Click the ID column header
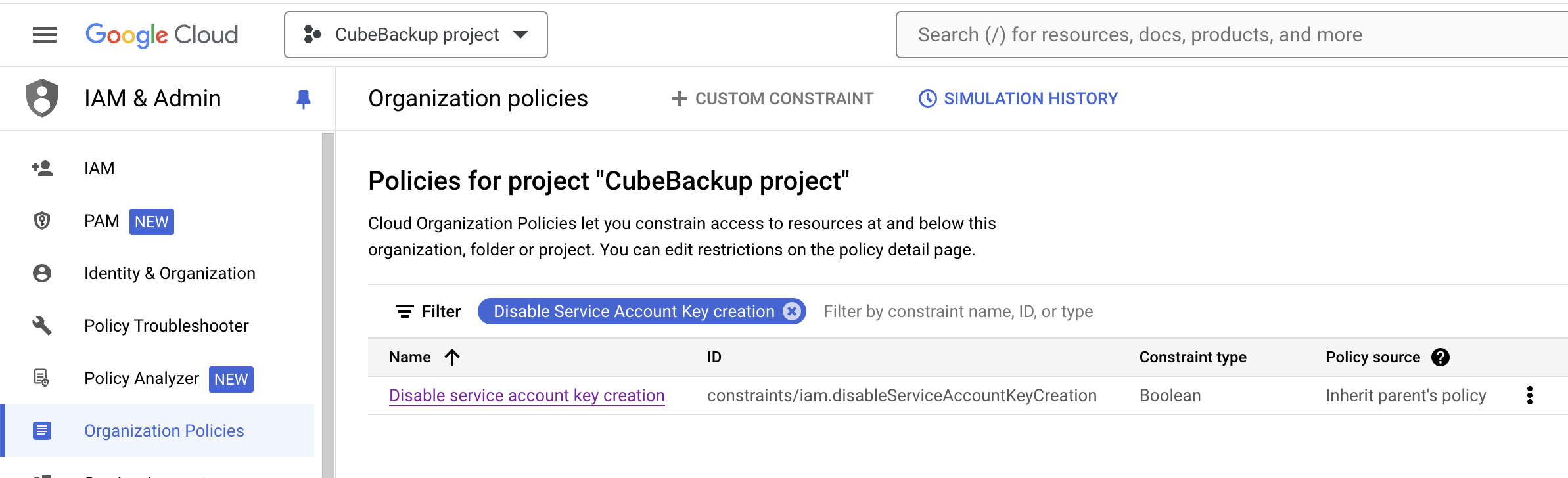Image resolution: width=1568 pixels, height=478 pixels. pyautogui.click(x=714, y=357)
